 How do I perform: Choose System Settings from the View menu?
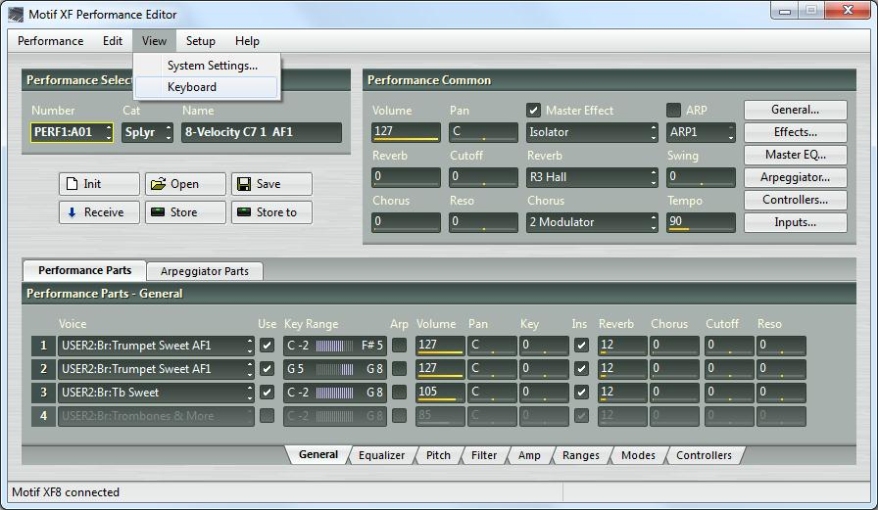pyautogui.click(x=206, y=65)
